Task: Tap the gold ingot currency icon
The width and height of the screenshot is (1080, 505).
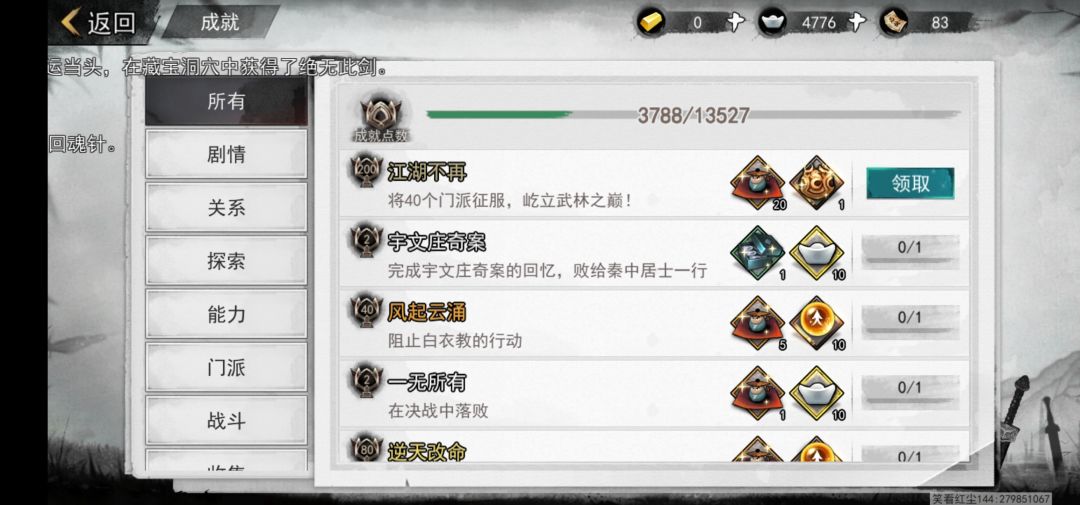Action: pyautogui.click(x=650, y=22)
